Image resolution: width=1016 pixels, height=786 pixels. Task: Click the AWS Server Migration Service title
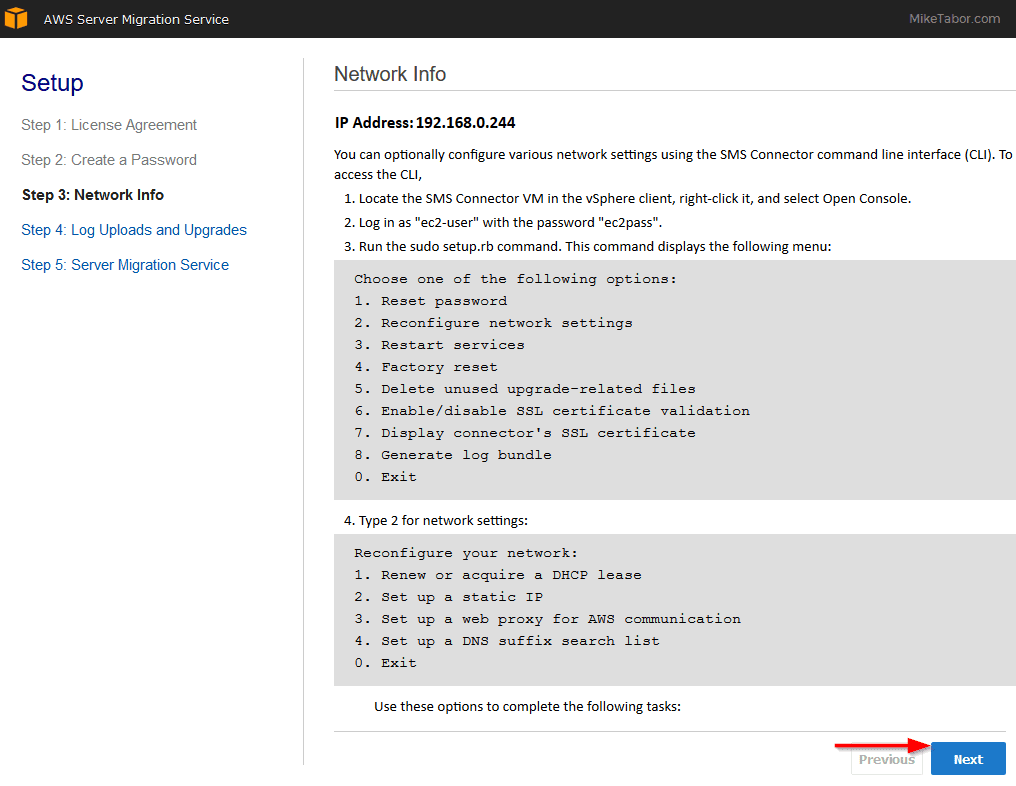coord(136,19)
